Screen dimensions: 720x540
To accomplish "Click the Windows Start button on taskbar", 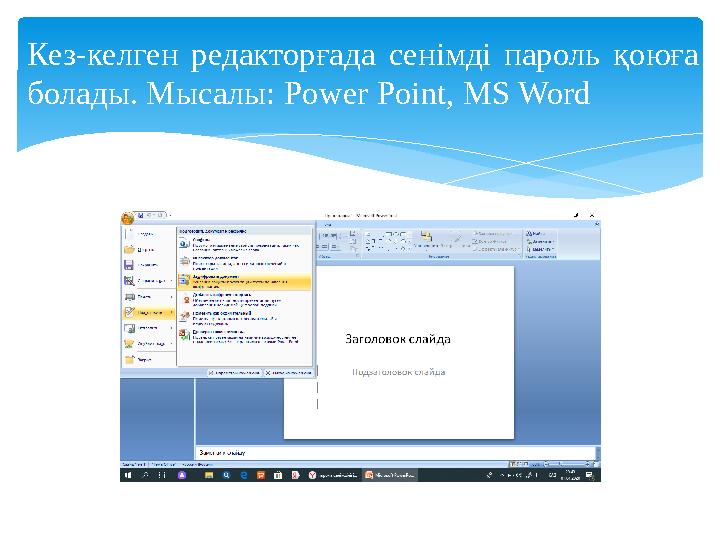I will click(128, 475).
